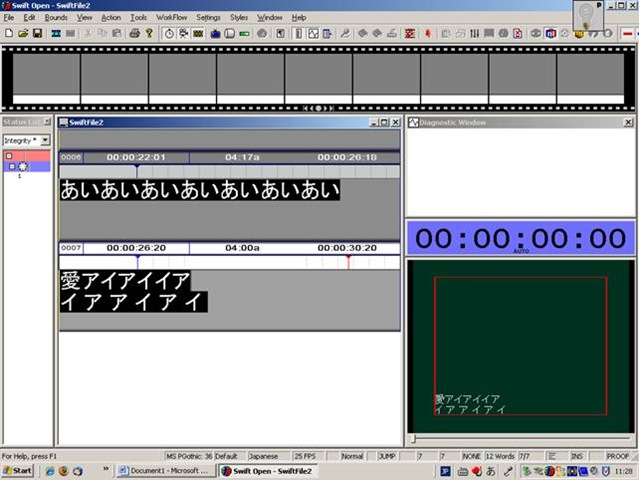Click the red marker on subtitle 0007 timeline
Image resolution: width=639 pixels, height=480 pixels.
point(348,260)
